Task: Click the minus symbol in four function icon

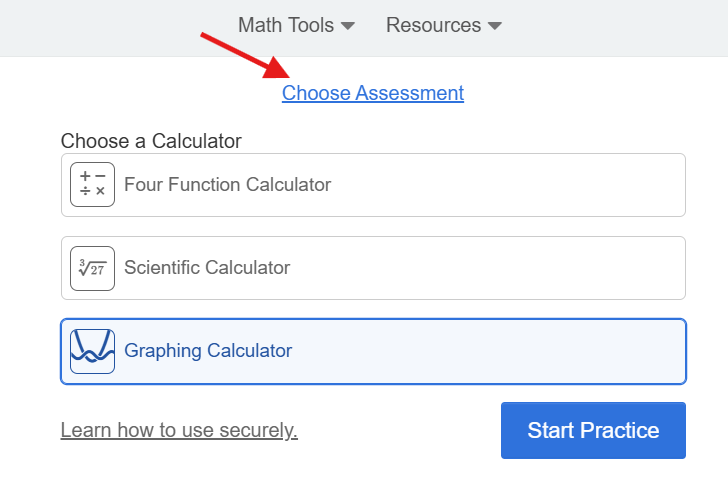Action: point(100,176)
